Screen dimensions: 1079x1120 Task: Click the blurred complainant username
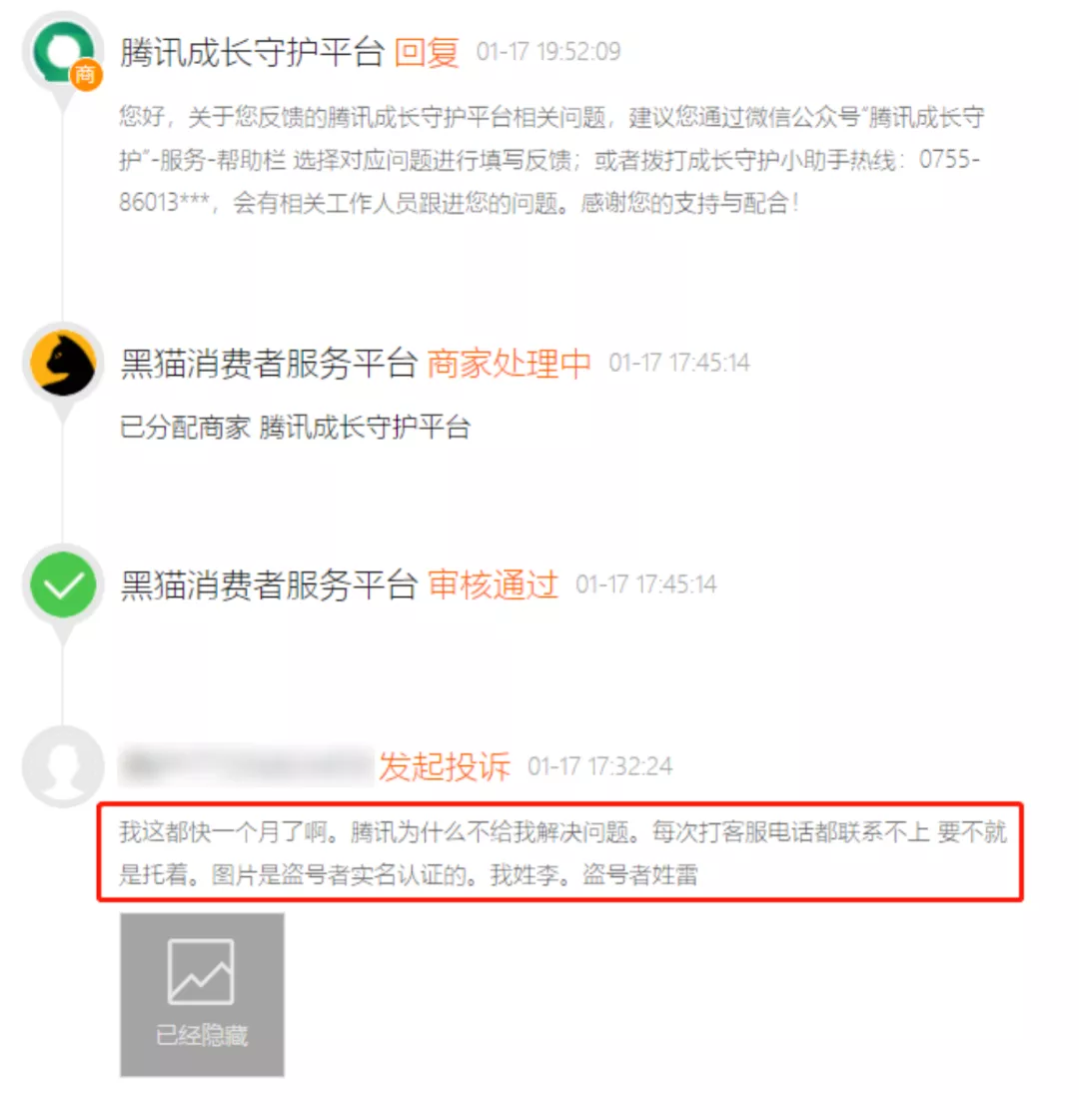point(247,765)
